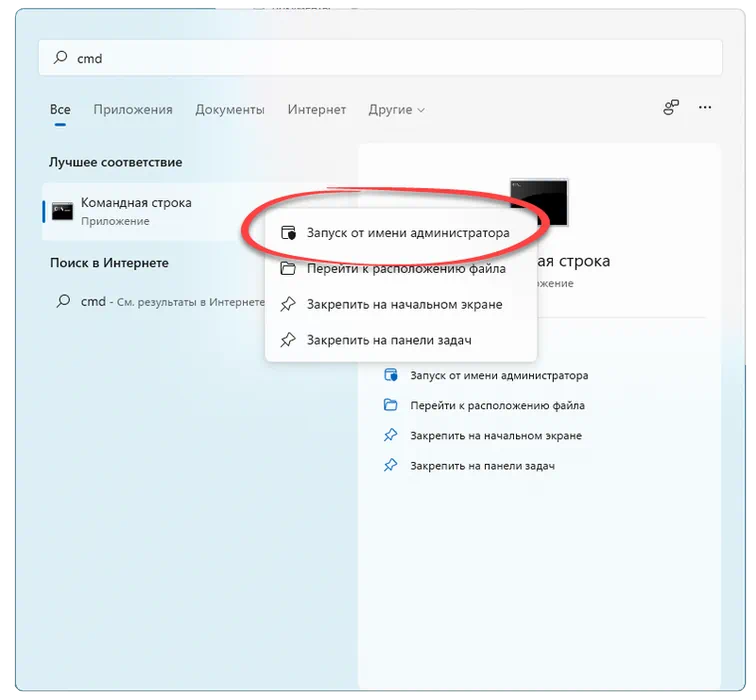Click Закрепить на панели задач in right pane
756x700 pixels.
pyautogui.click(x=482, y=466)
